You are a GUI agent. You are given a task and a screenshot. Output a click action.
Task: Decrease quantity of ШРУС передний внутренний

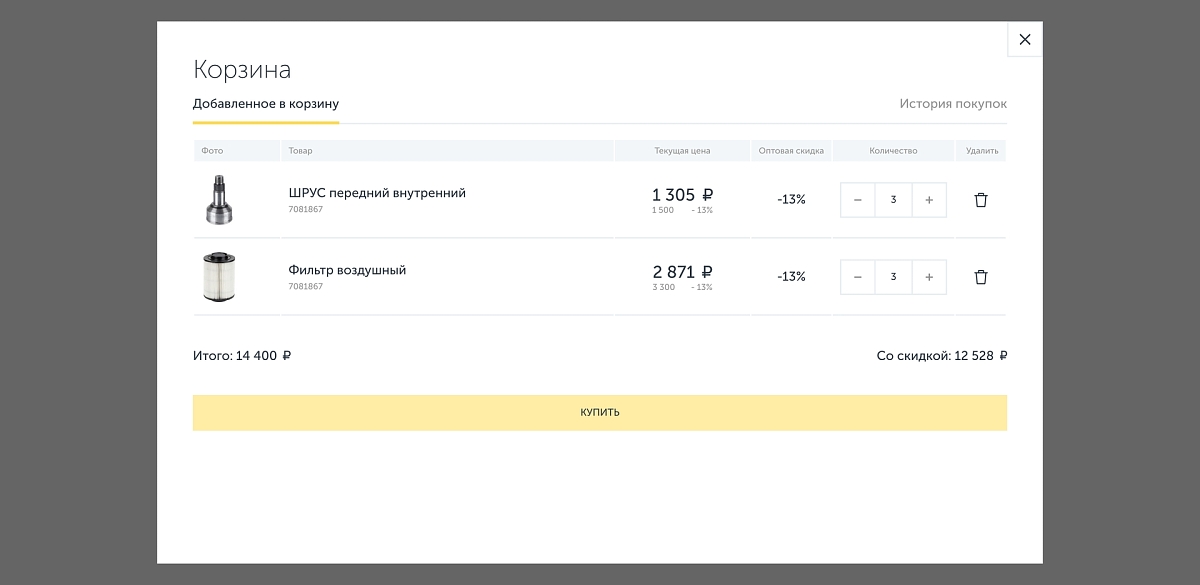tap(858, 200)
